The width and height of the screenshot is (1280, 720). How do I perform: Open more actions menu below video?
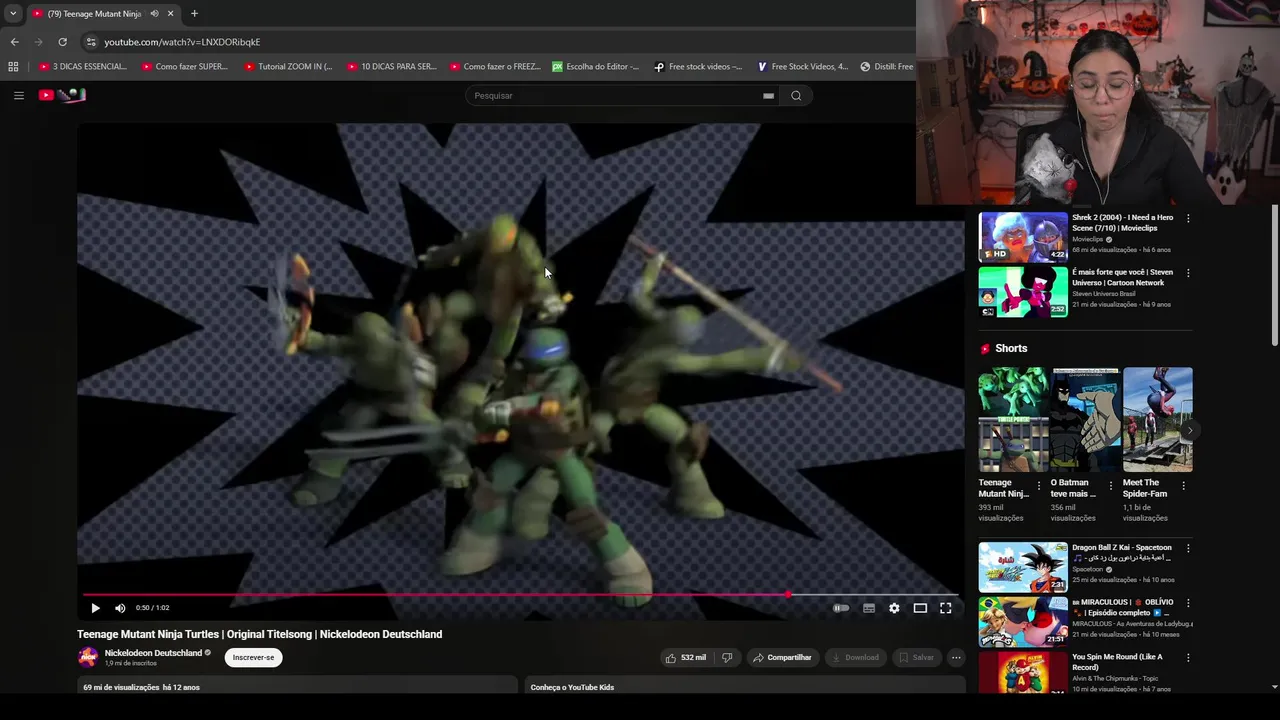pos(956,657)
